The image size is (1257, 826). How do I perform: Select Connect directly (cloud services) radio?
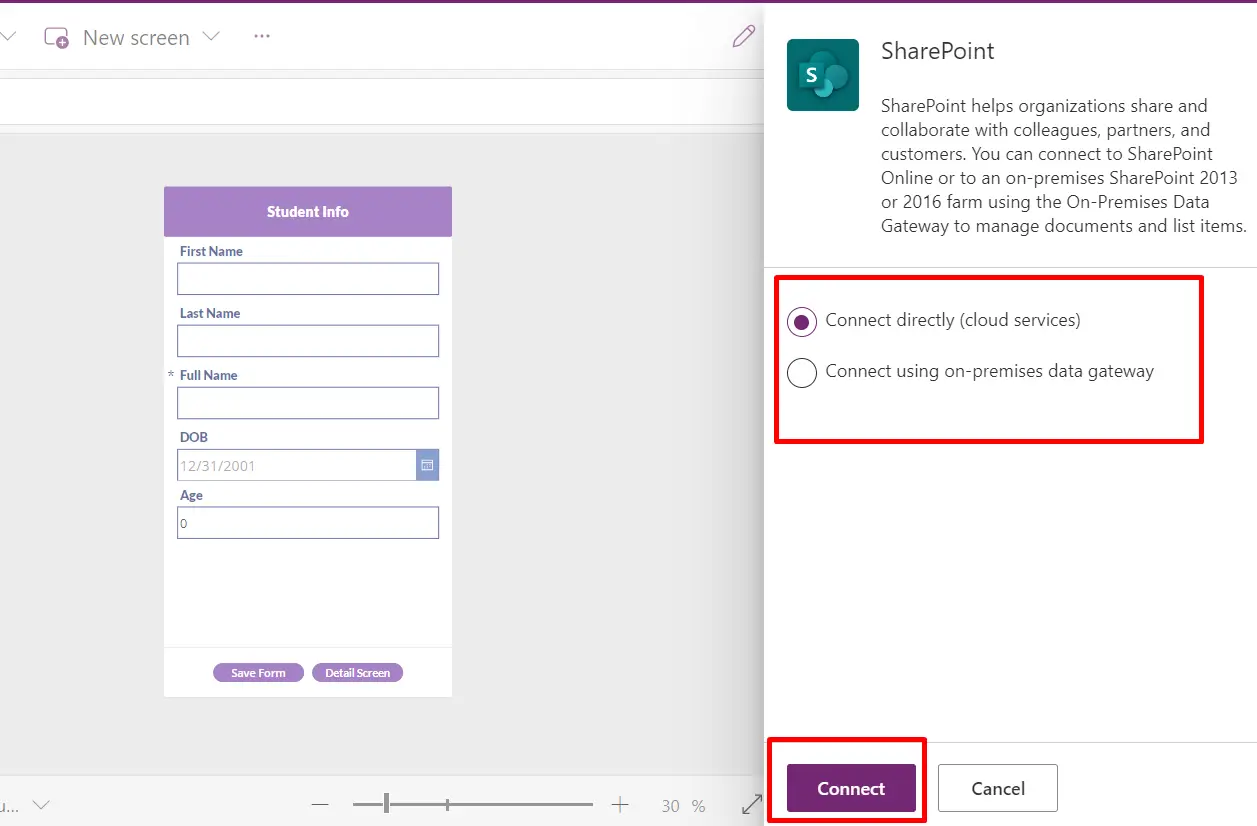click(802, 322)
